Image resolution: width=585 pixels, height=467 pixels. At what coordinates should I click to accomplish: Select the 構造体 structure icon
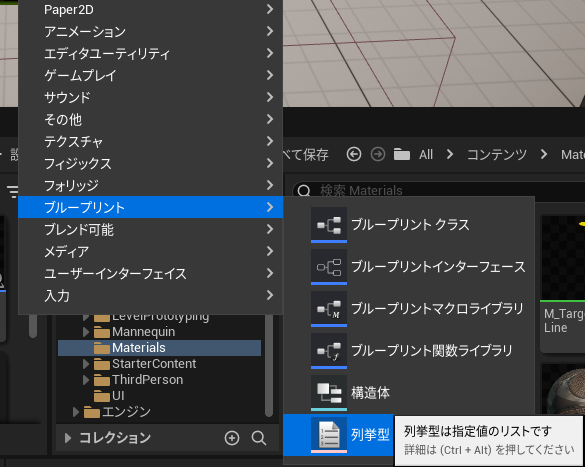329,393
